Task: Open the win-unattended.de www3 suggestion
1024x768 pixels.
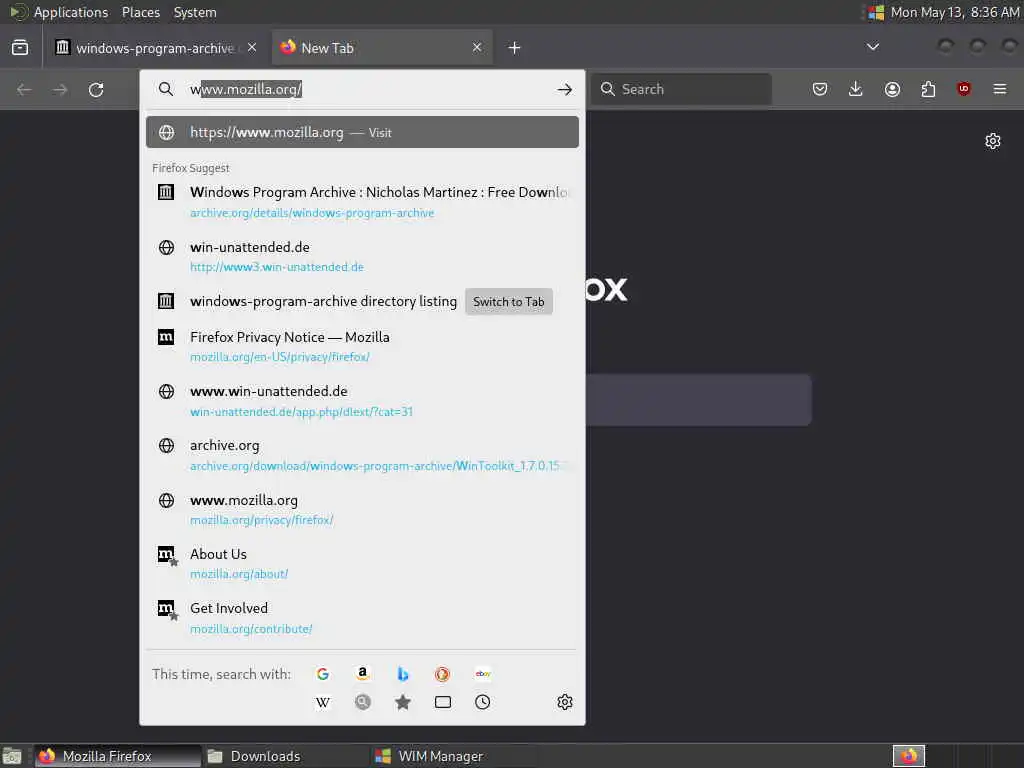Action: [x=362, y=257]
